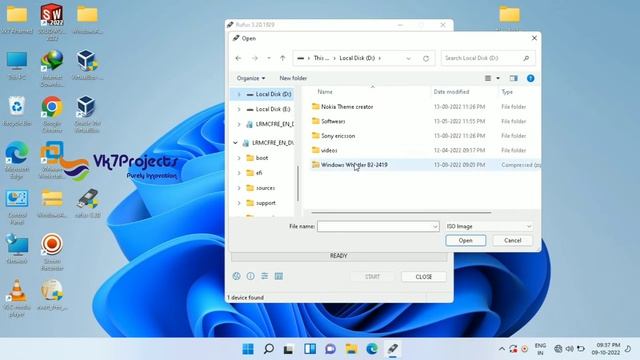Select the support folder in tree

(x=265, y=203)
